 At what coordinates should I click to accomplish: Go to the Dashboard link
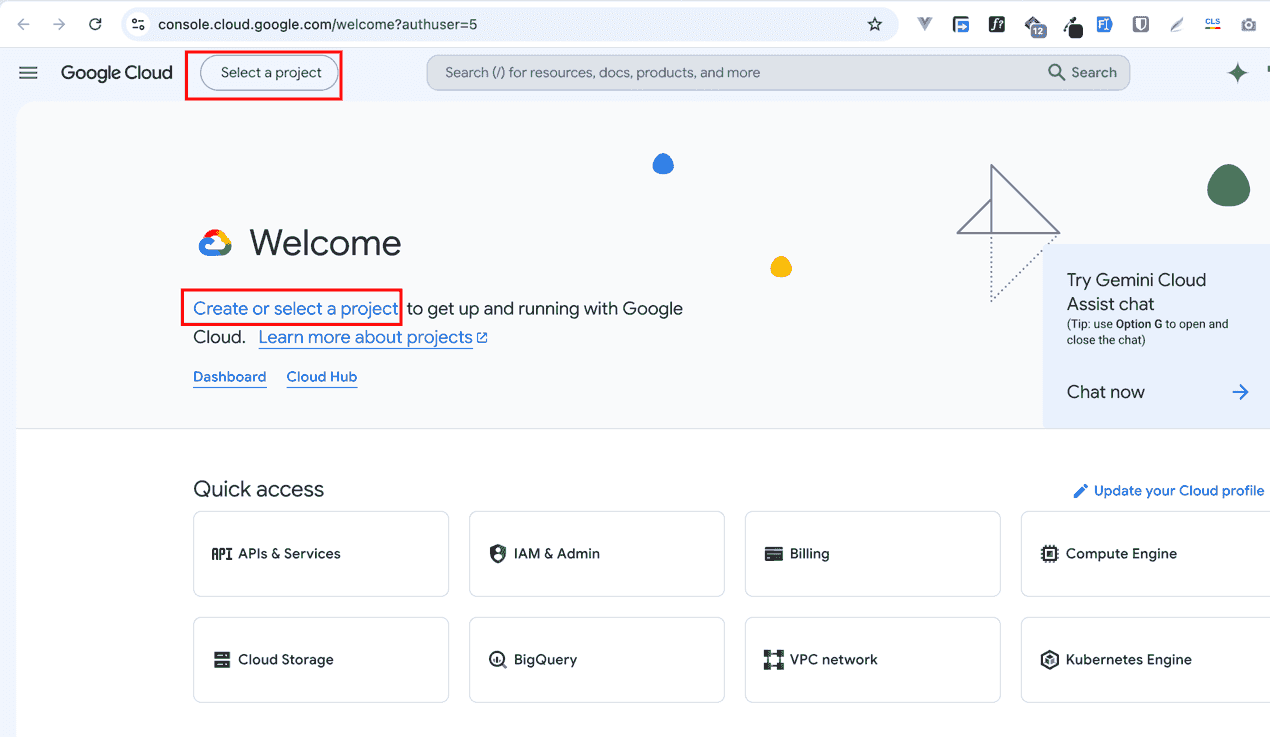tap(229, 377)
